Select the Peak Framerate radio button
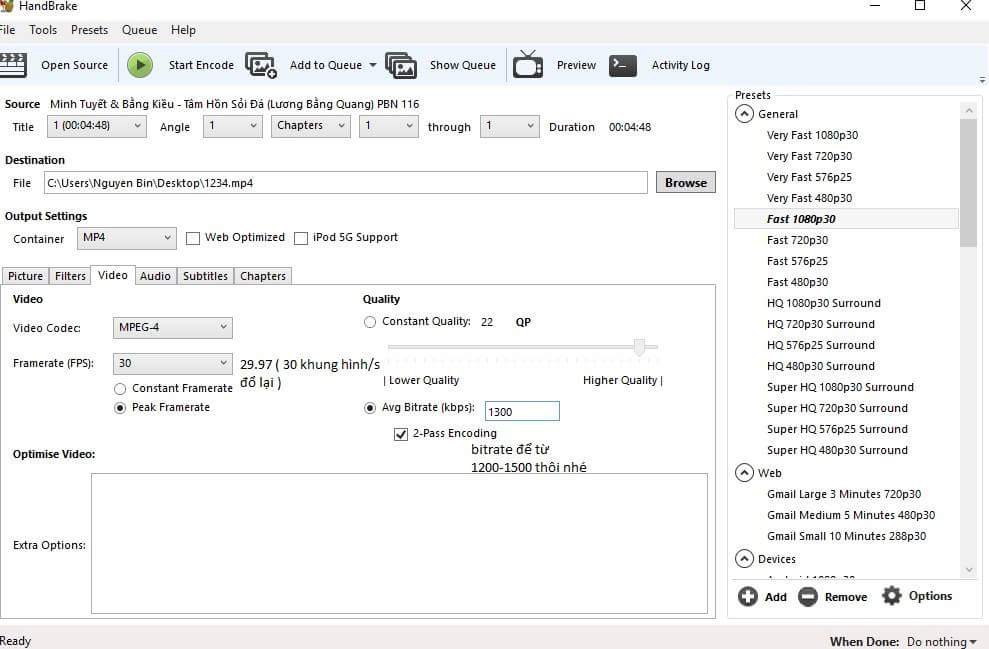989x649 pixels. [120, 408]
